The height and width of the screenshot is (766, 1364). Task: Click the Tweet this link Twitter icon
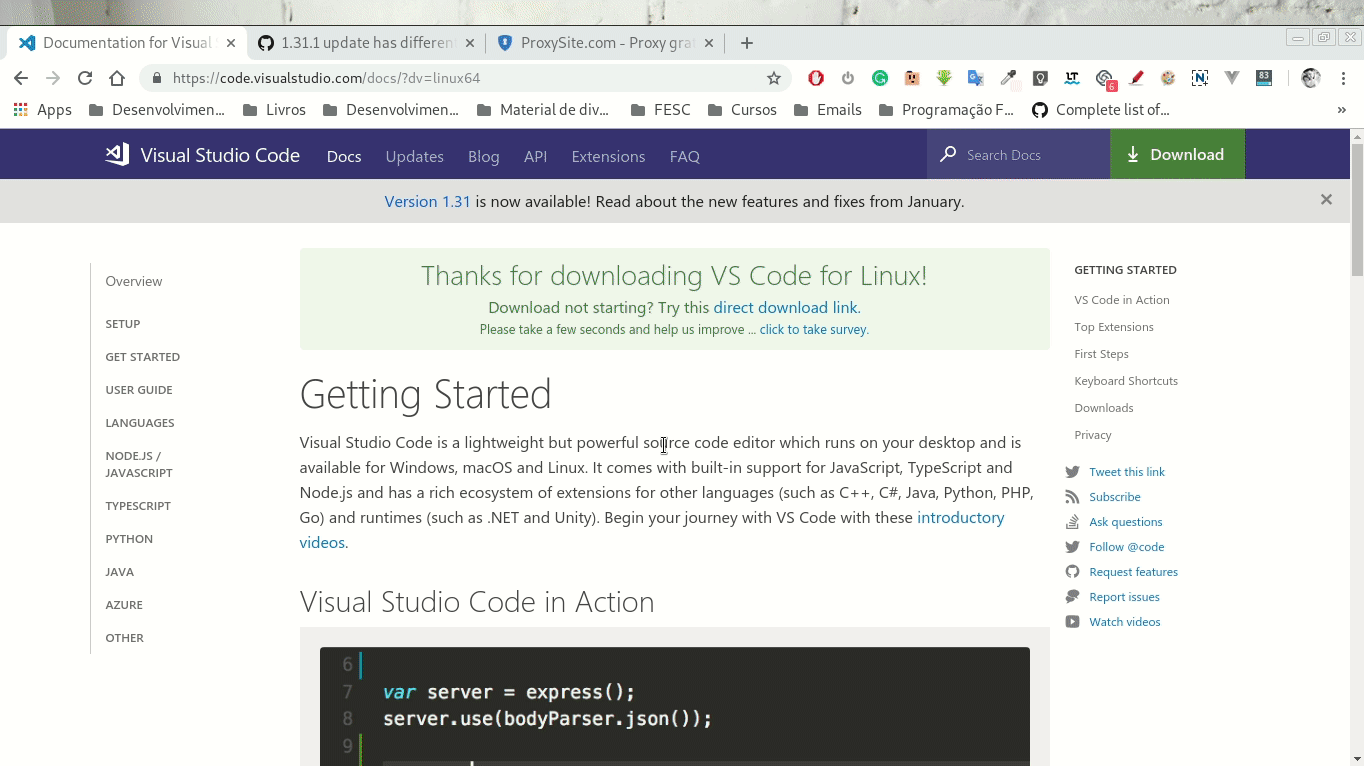coord(1072,472)
